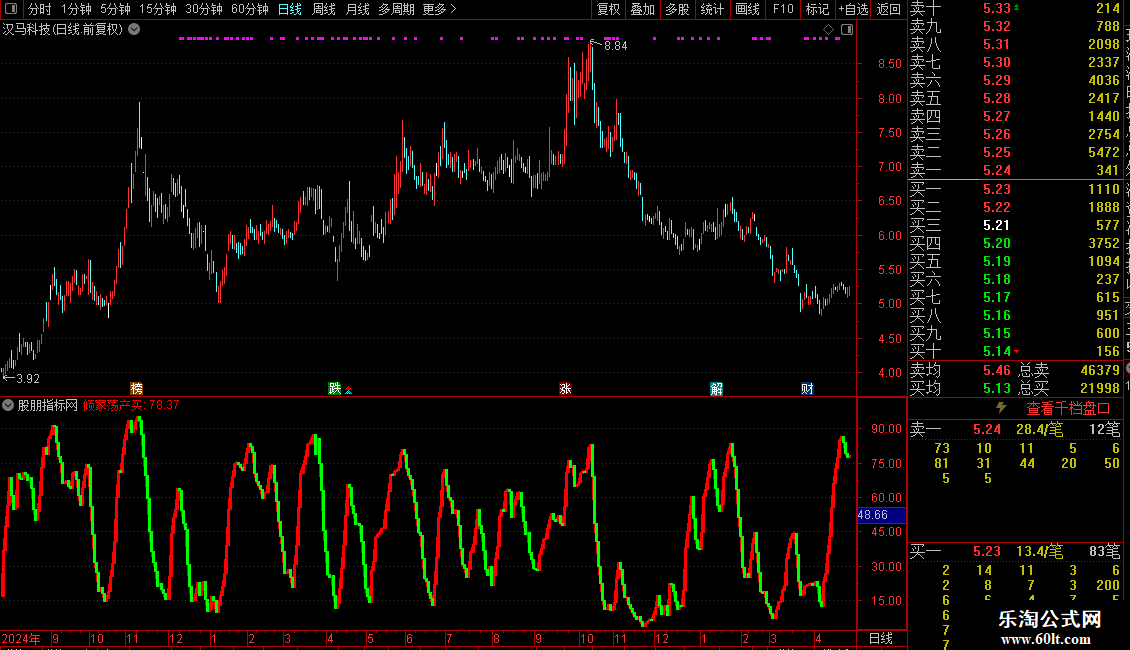The width and height of the screenshot is (1130, 650).
Task: Select the 买十 bid row at 5.14
Action: point(1015,351)
